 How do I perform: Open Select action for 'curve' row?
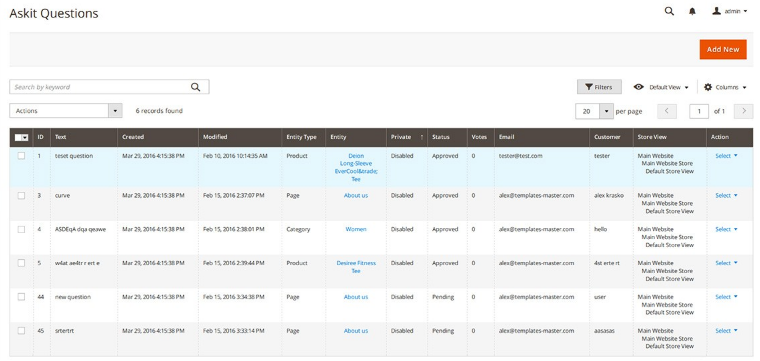pos(726,195)
